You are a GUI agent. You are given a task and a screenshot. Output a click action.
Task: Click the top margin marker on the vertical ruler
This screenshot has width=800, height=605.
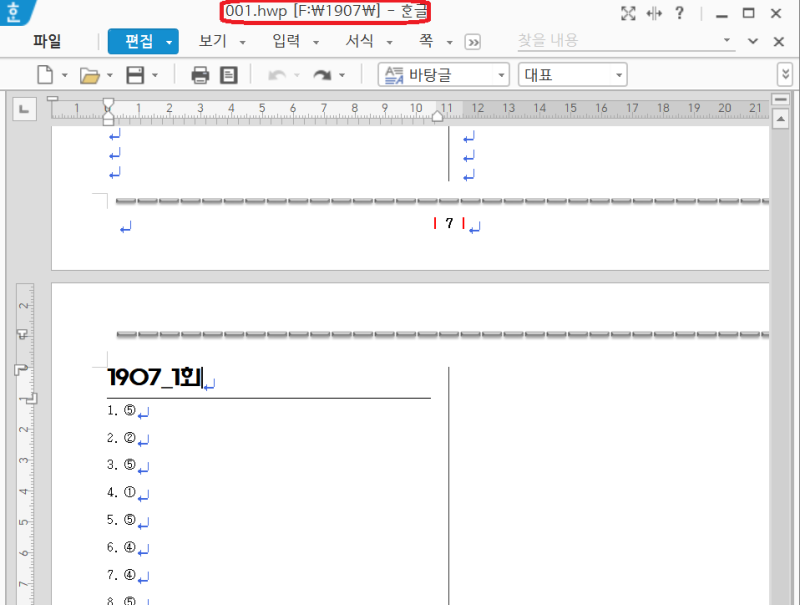point(22,334)
